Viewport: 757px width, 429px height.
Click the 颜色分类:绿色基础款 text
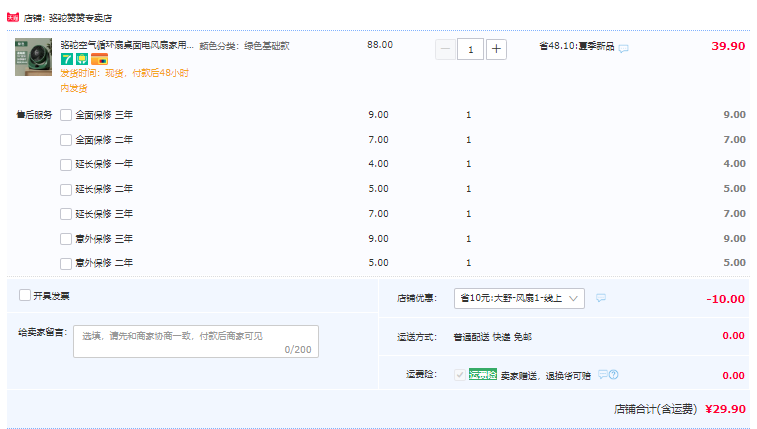244,46
